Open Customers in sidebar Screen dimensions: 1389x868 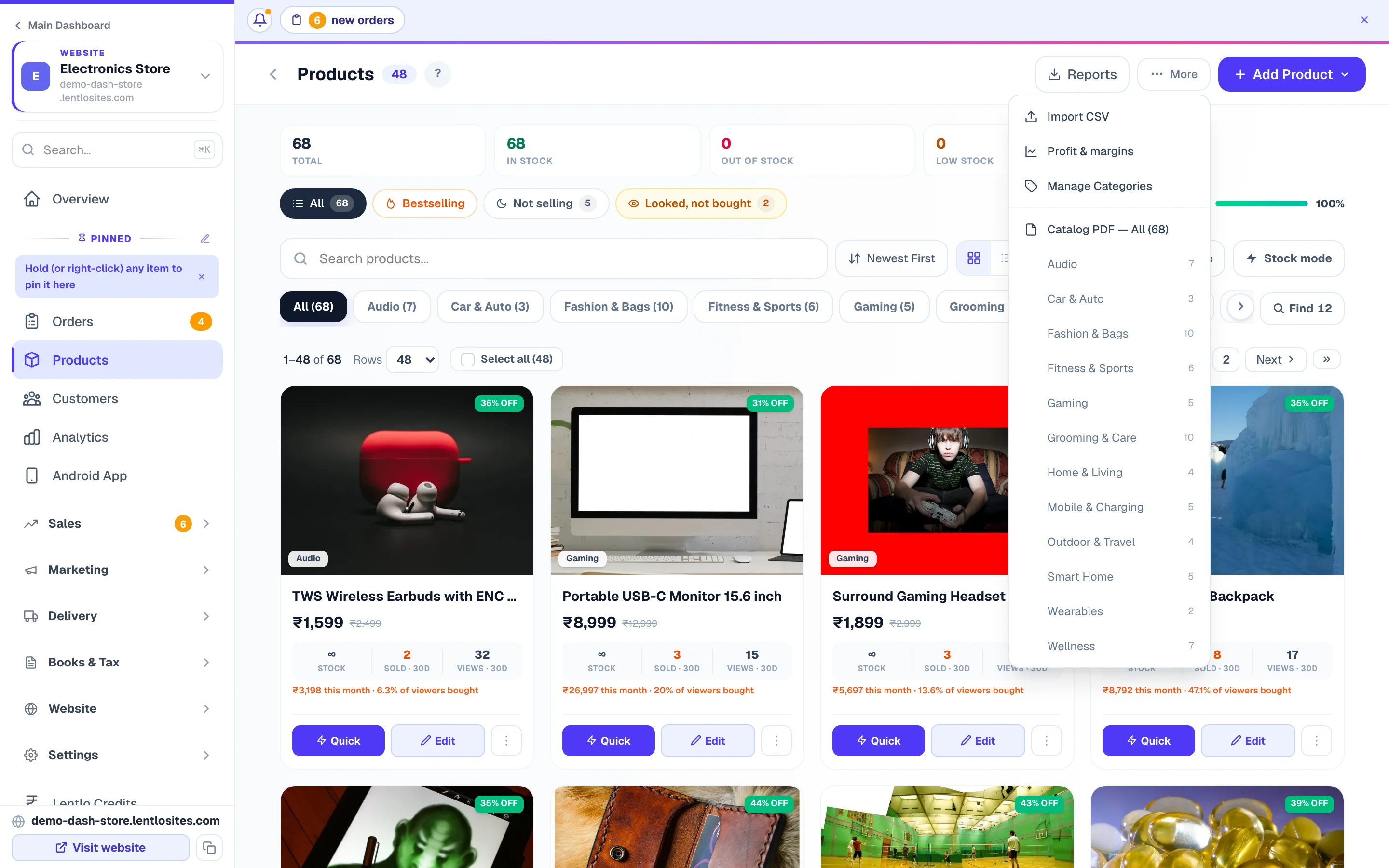tap(117, 398)
